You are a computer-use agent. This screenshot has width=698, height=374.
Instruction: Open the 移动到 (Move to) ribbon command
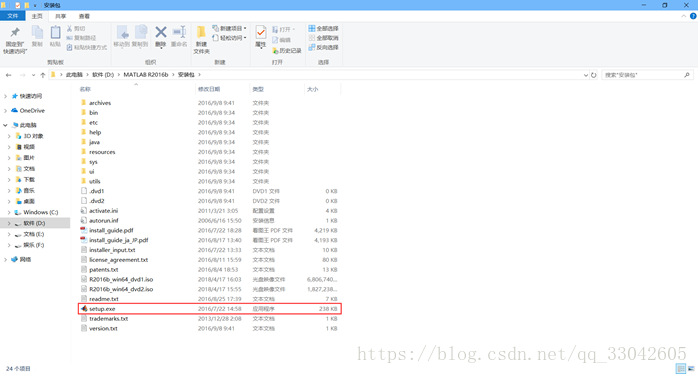[122, 37]
